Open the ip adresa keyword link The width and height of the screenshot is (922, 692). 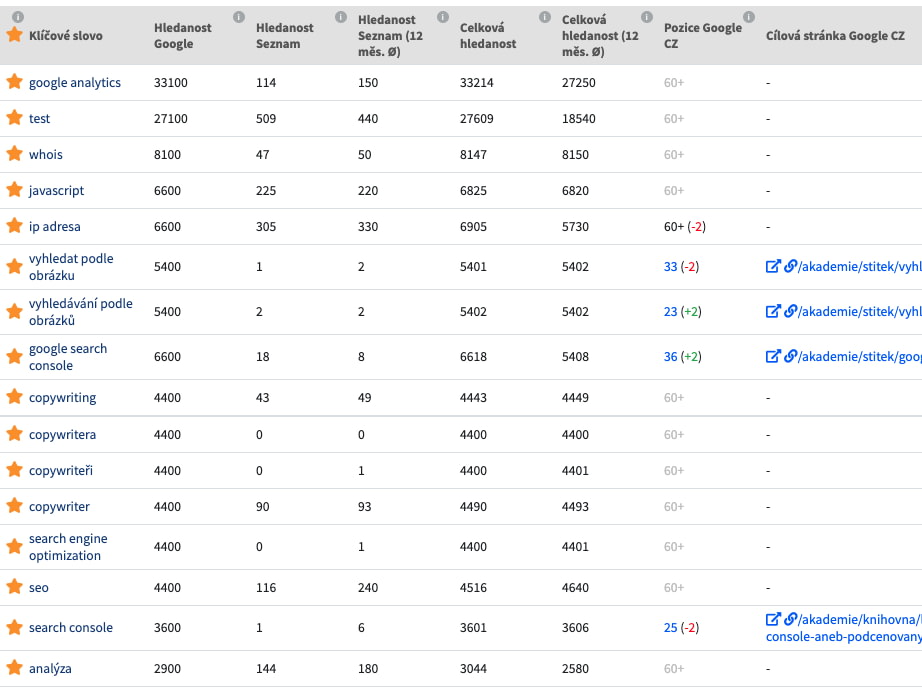point(55,226)
